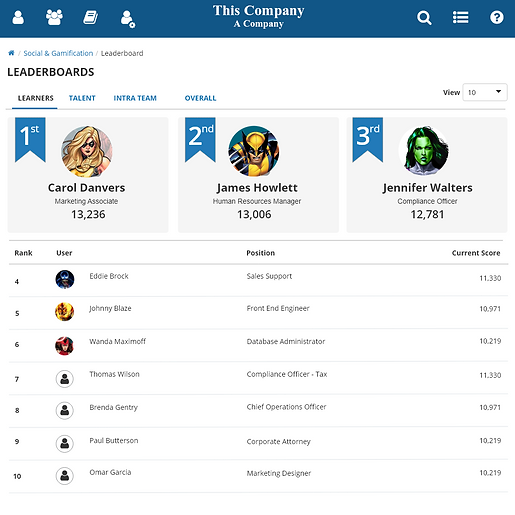Click the name Omar Garcia
This screenshot has width=515, height=515.
point(110,472)
